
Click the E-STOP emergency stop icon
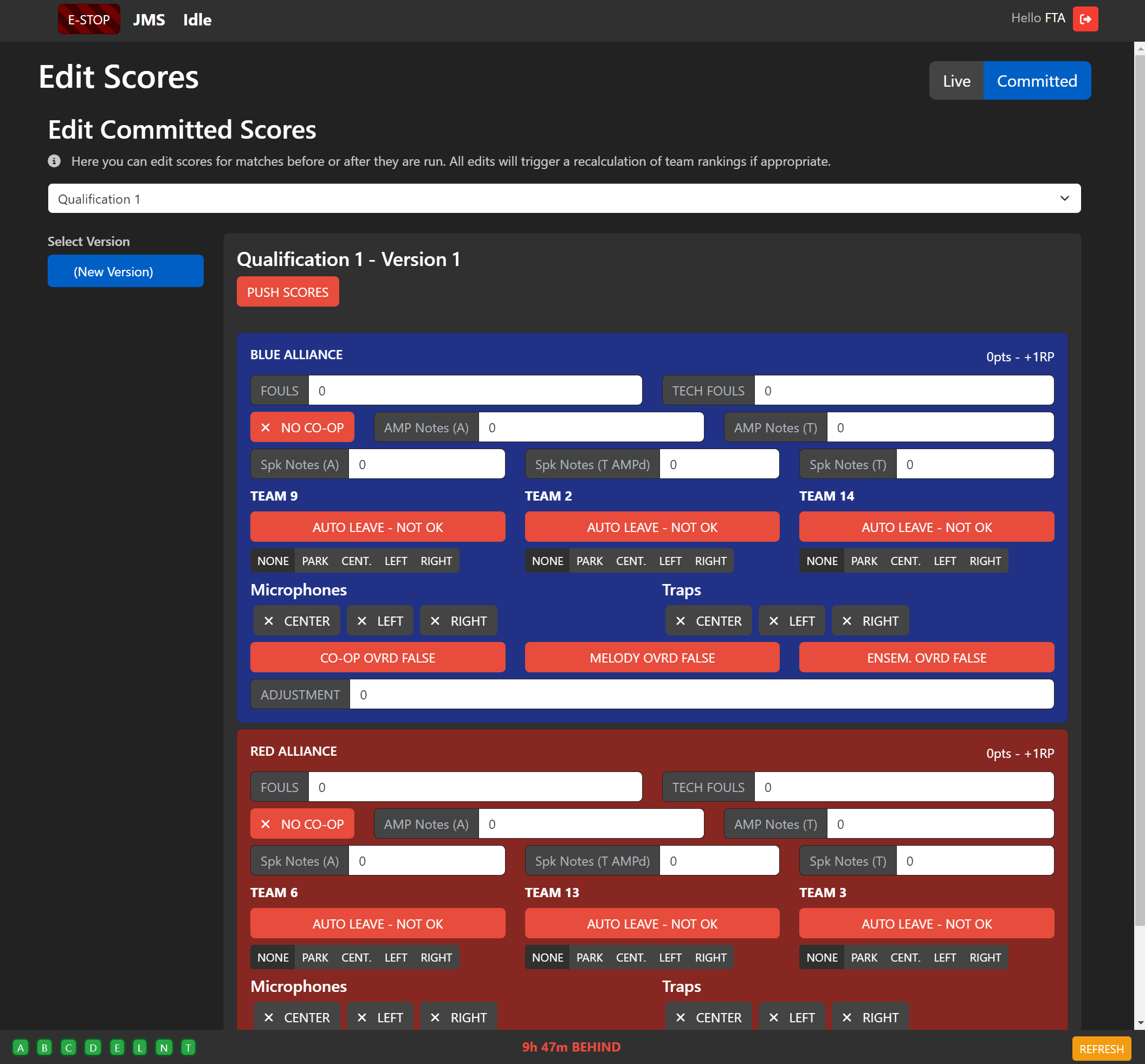click(89, 17)
